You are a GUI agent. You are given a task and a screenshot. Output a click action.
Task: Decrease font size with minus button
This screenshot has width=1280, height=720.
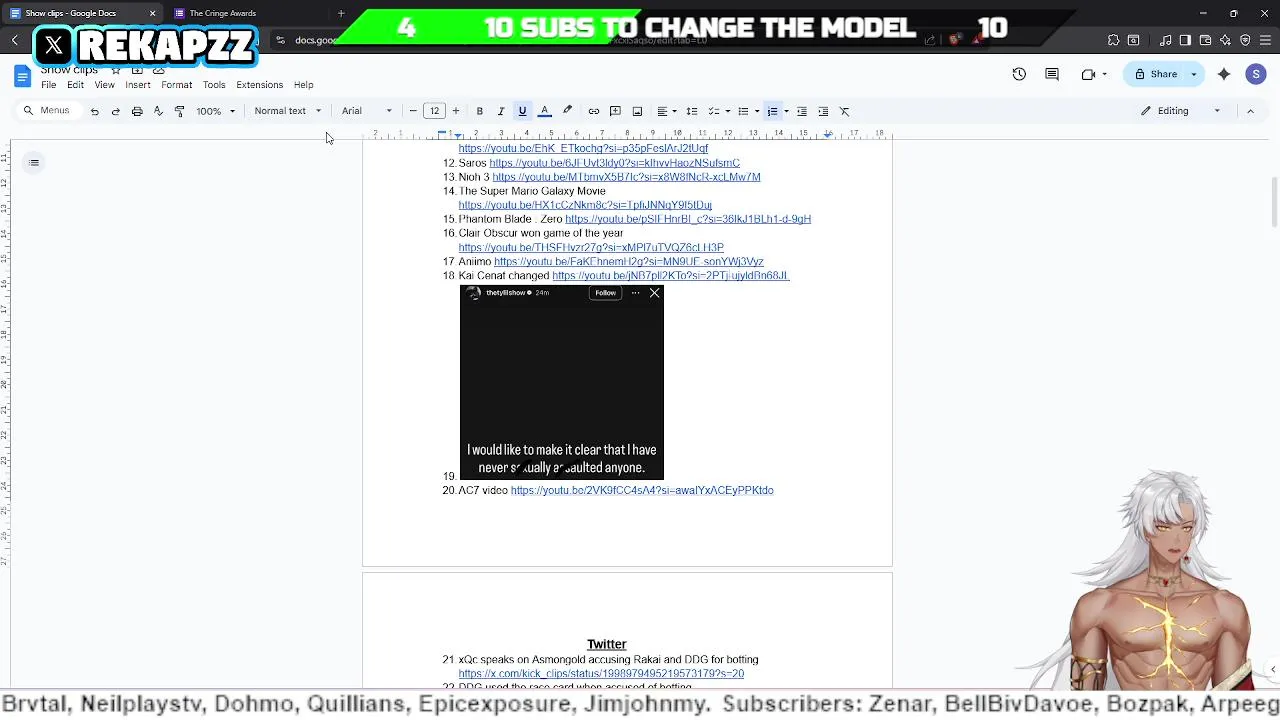tap(413, 111)
